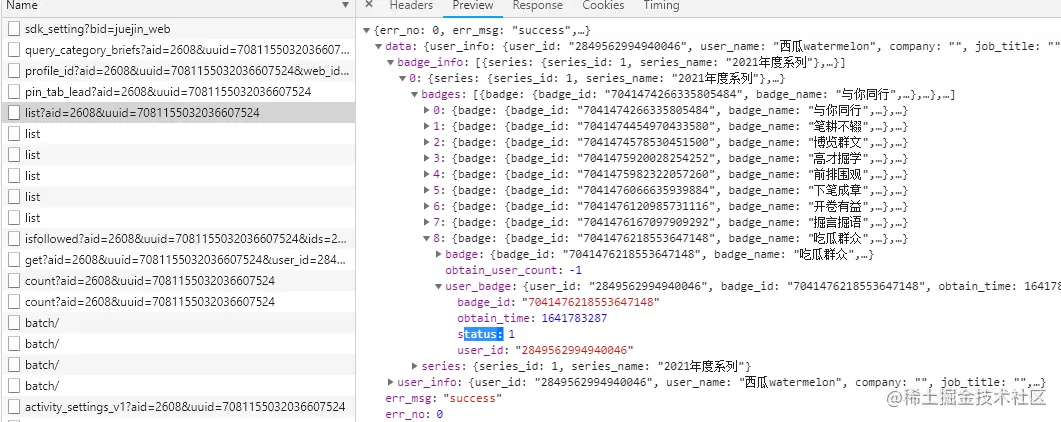Click the err_no: 0 line at bottom
The image size is (1061, 422).
tap(414, 414)
